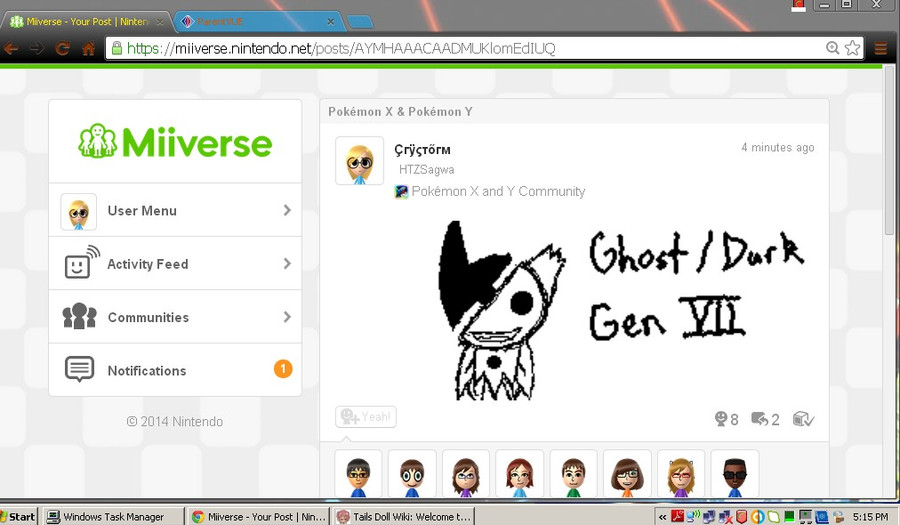Open the Mii in orange shirt with glasses
This screenshot has height=525, width=900.
tap(627, 474)
